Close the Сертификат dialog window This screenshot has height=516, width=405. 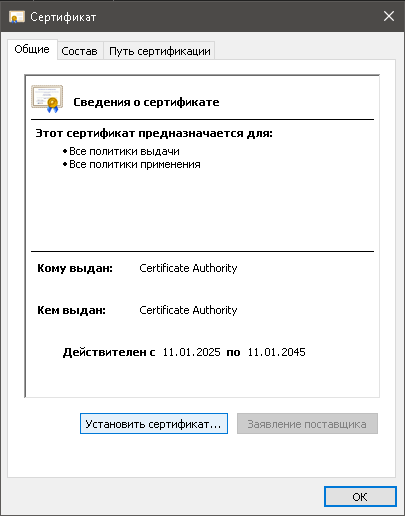(x=389, y=16)
